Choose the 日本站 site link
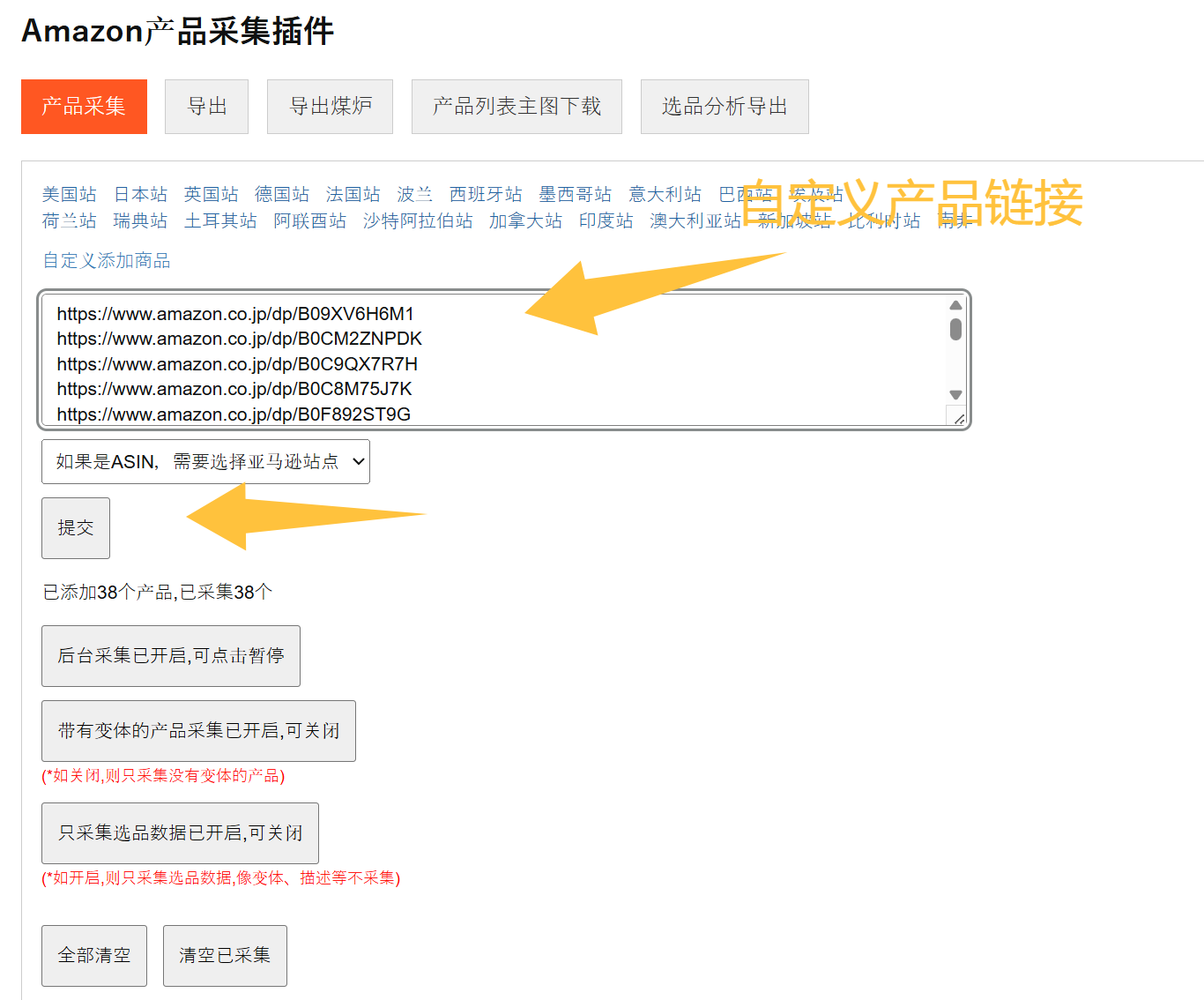This screenshot has width=1204, height=1000. pos(140,194)
